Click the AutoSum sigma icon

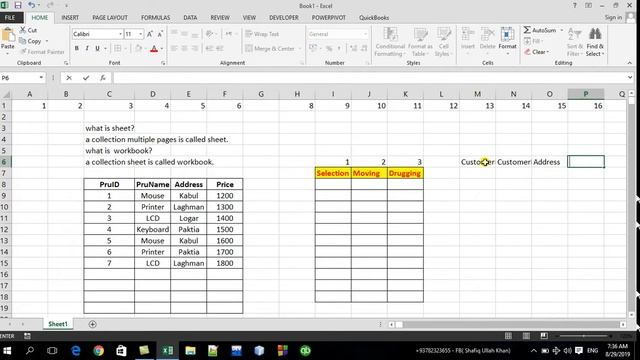point(527,30)
